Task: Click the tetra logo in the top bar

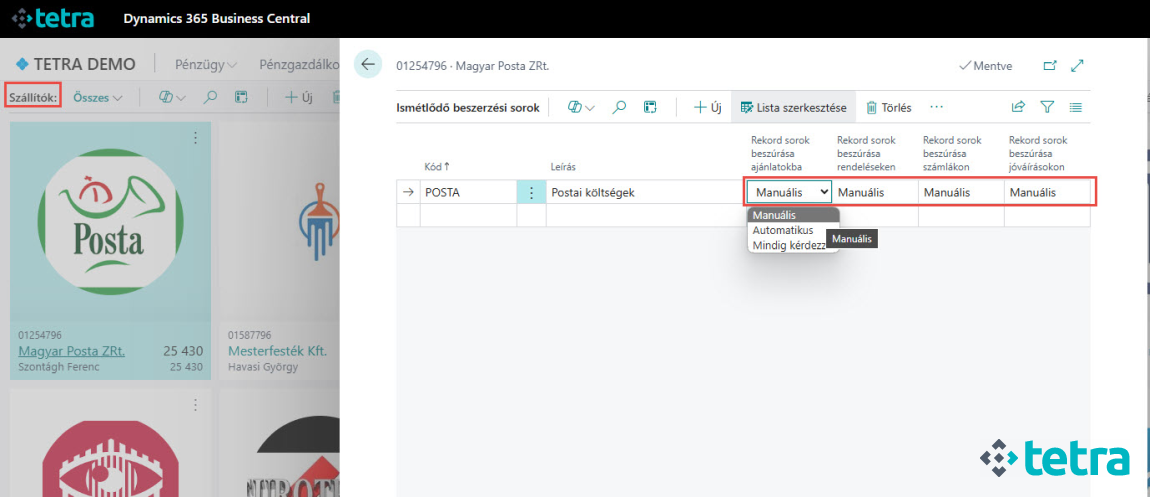Action: pos(52,18)
